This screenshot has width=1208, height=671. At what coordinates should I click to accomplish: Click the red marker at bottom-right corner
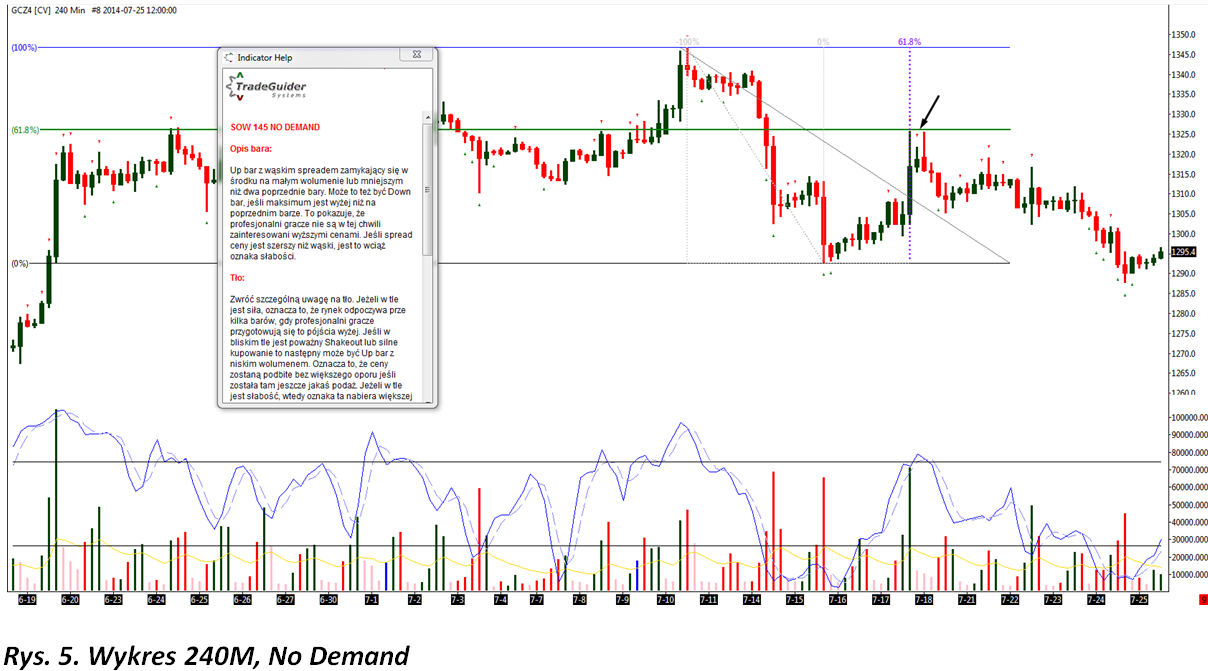click(1203, 600)
